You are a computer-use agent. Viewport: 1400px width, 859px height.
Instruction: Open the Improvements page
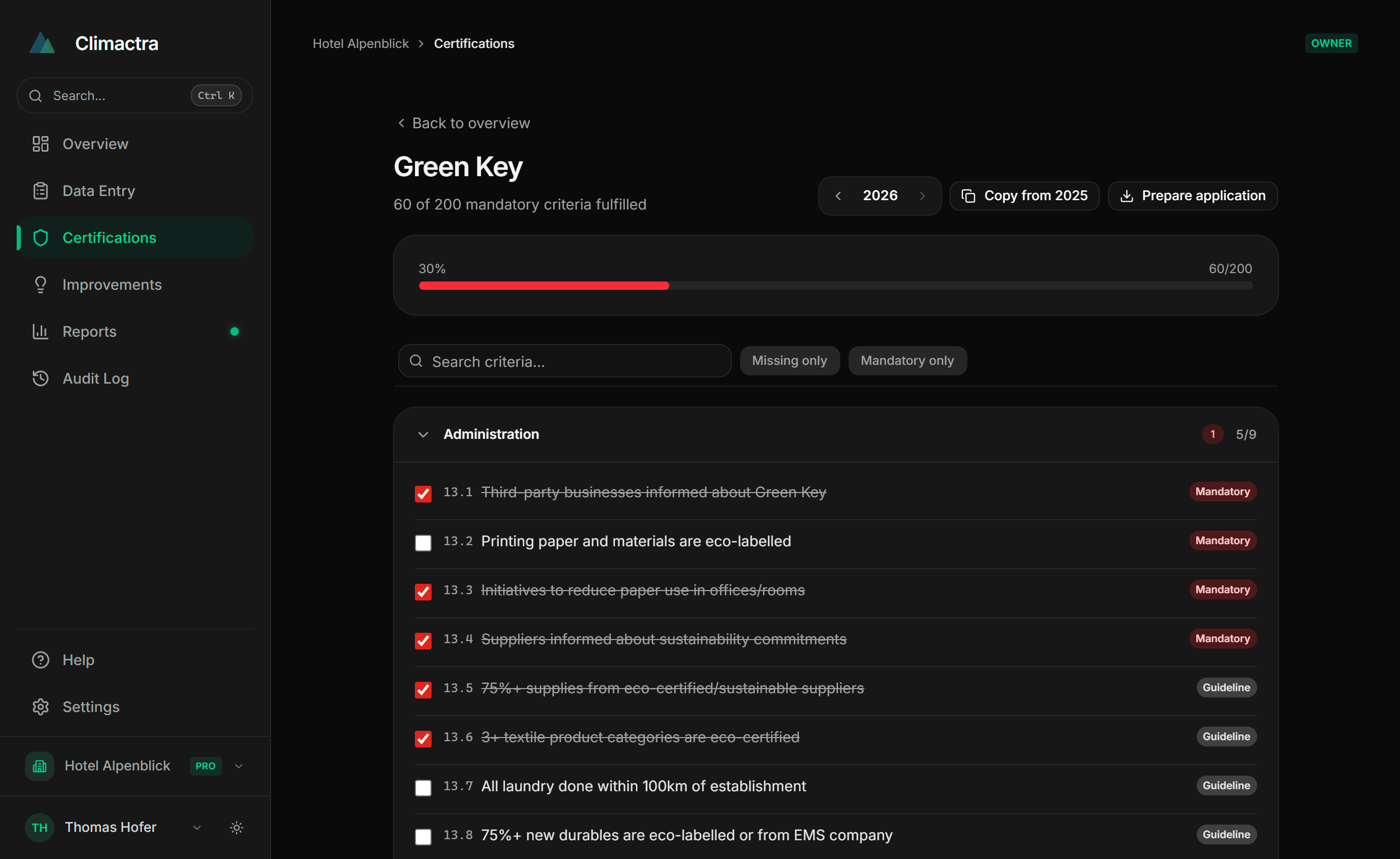134,285
